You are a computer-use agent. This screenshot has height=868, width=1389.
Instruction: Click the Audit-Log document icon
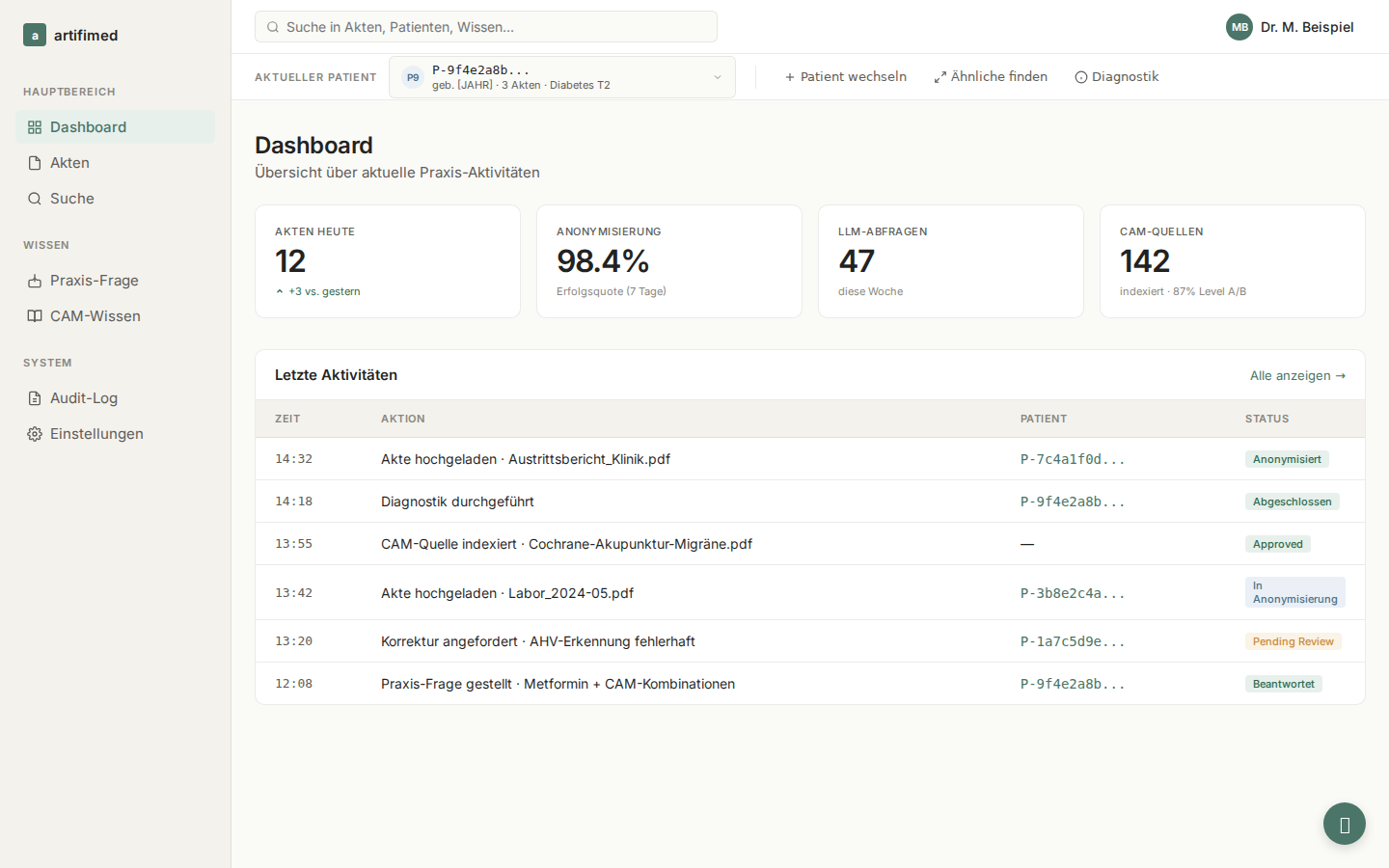[x=35, y=398]
